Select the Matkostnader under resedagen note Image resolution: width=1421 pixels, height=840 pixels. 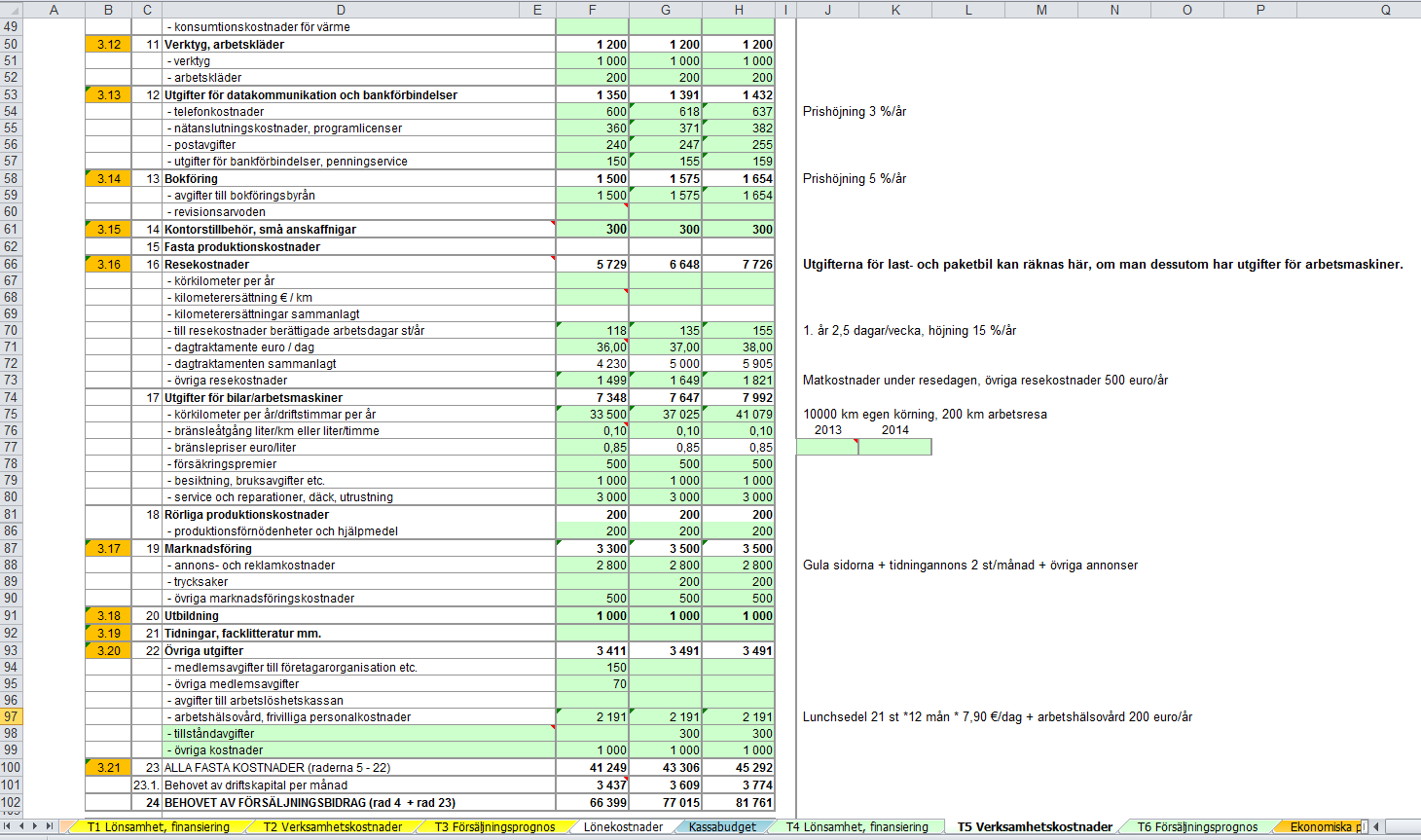point(985,380)
